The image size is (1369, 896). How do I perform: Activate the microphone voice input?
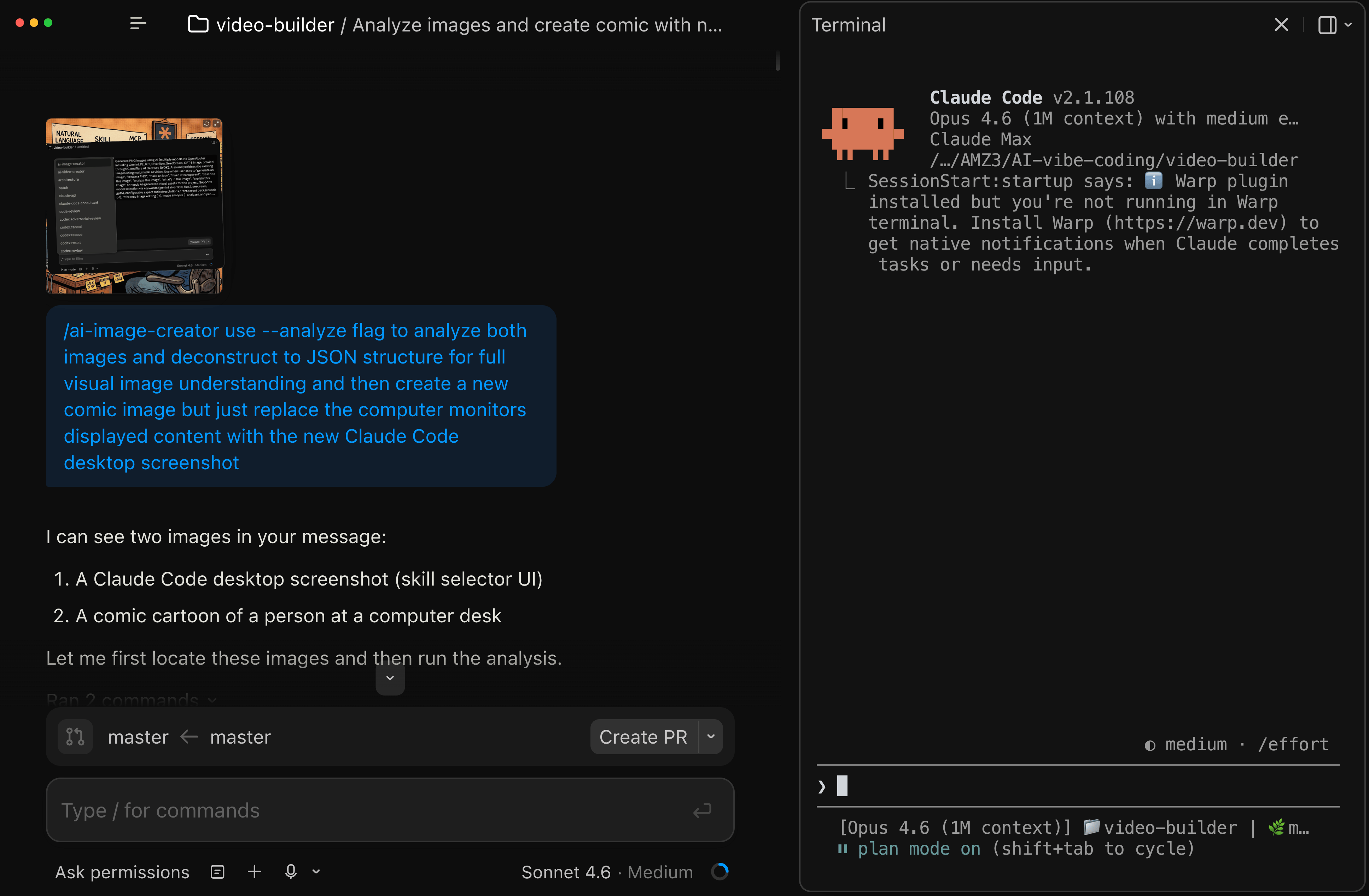[x=291, y=872]
